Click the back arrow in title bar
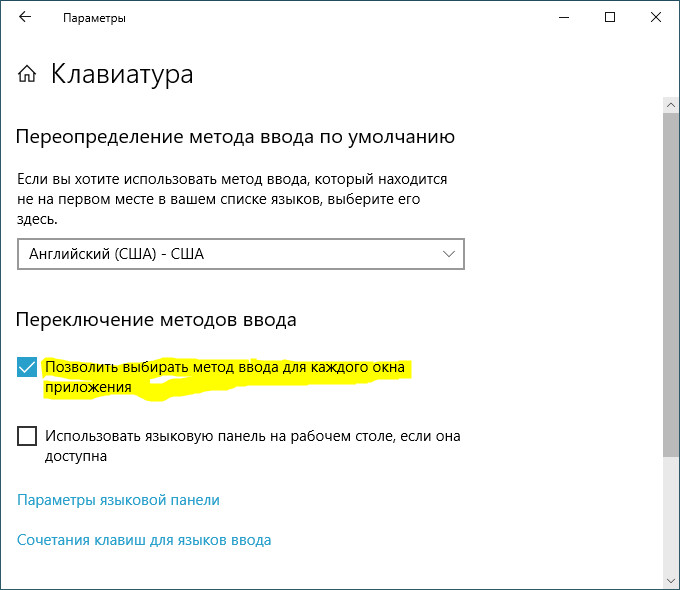Screen dimensions: 680x590 point(25,17)
